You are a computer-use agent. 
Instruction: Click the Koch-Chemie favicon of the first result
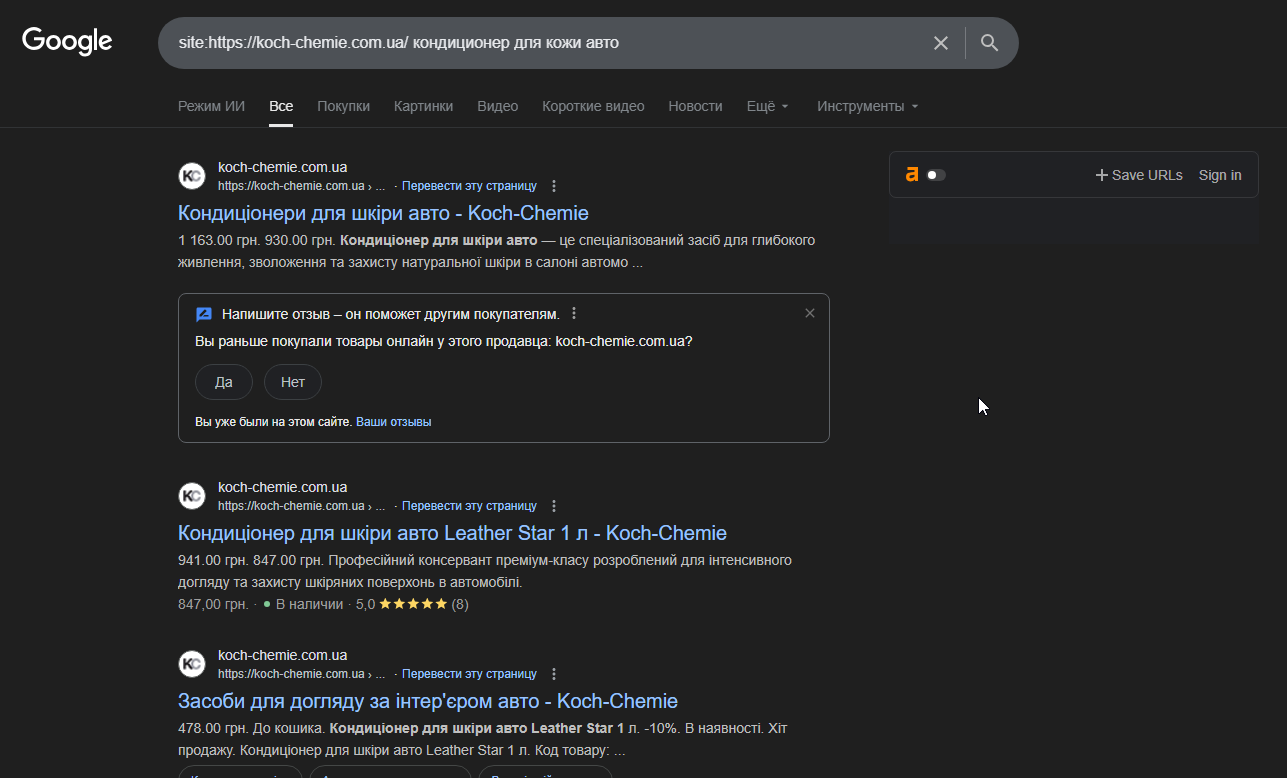pyautogui.click(x=192, y=176)
